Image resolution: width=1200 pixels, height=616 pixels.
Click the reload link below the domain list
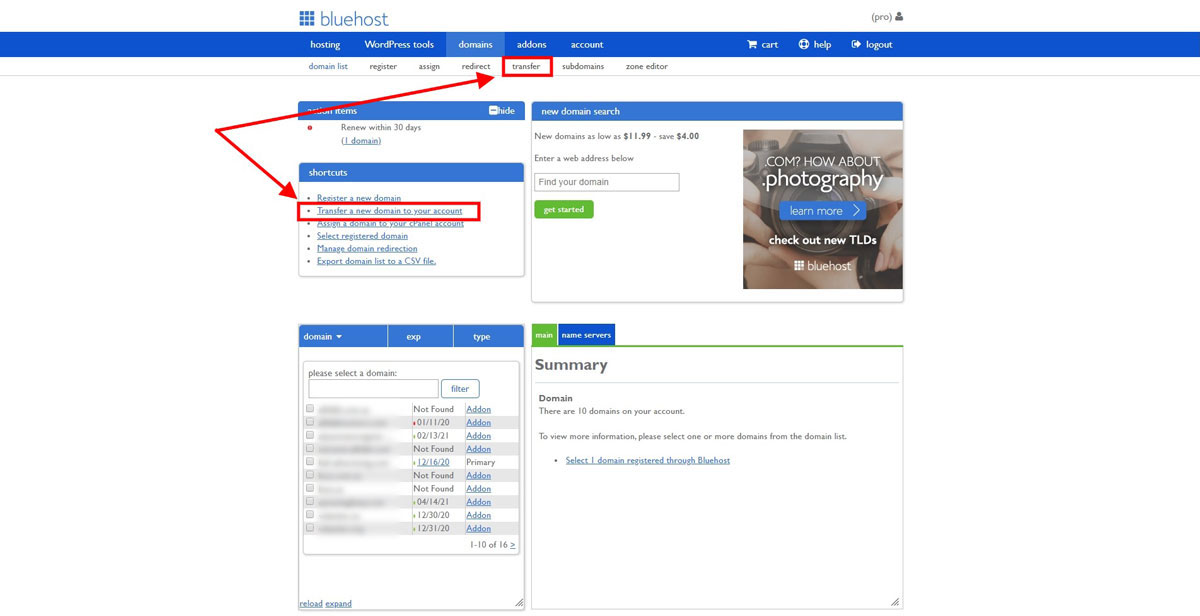[x=310, y=603]
